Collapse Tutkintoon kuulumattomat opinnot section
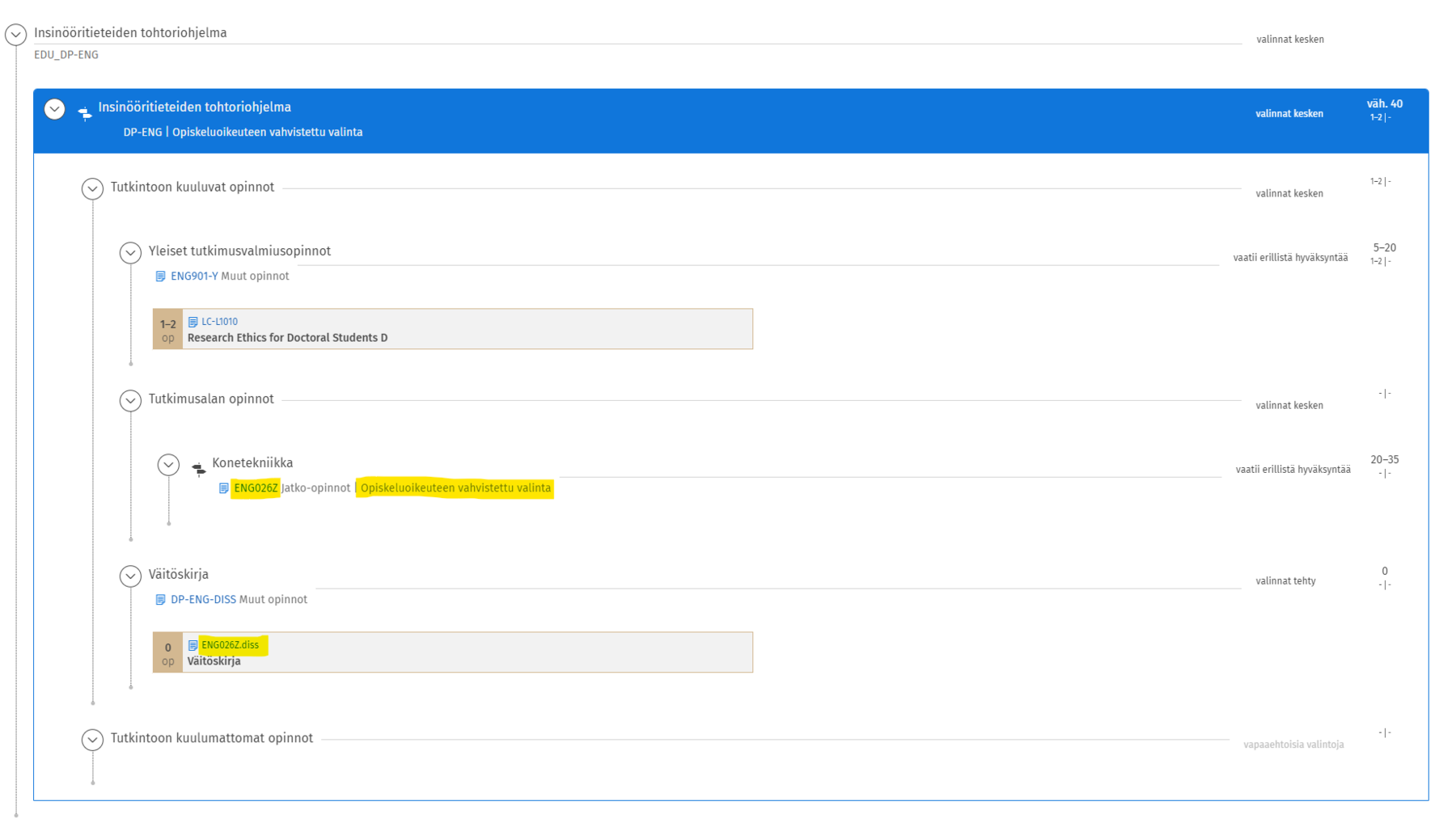This screenshot has height=827, width=1456. 92,740
